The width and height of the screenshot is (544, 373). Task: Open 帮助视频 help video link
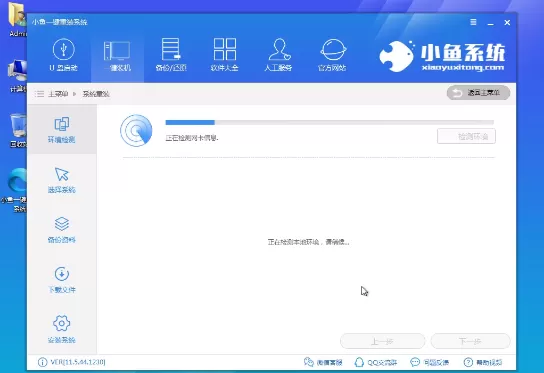point(483,363)
